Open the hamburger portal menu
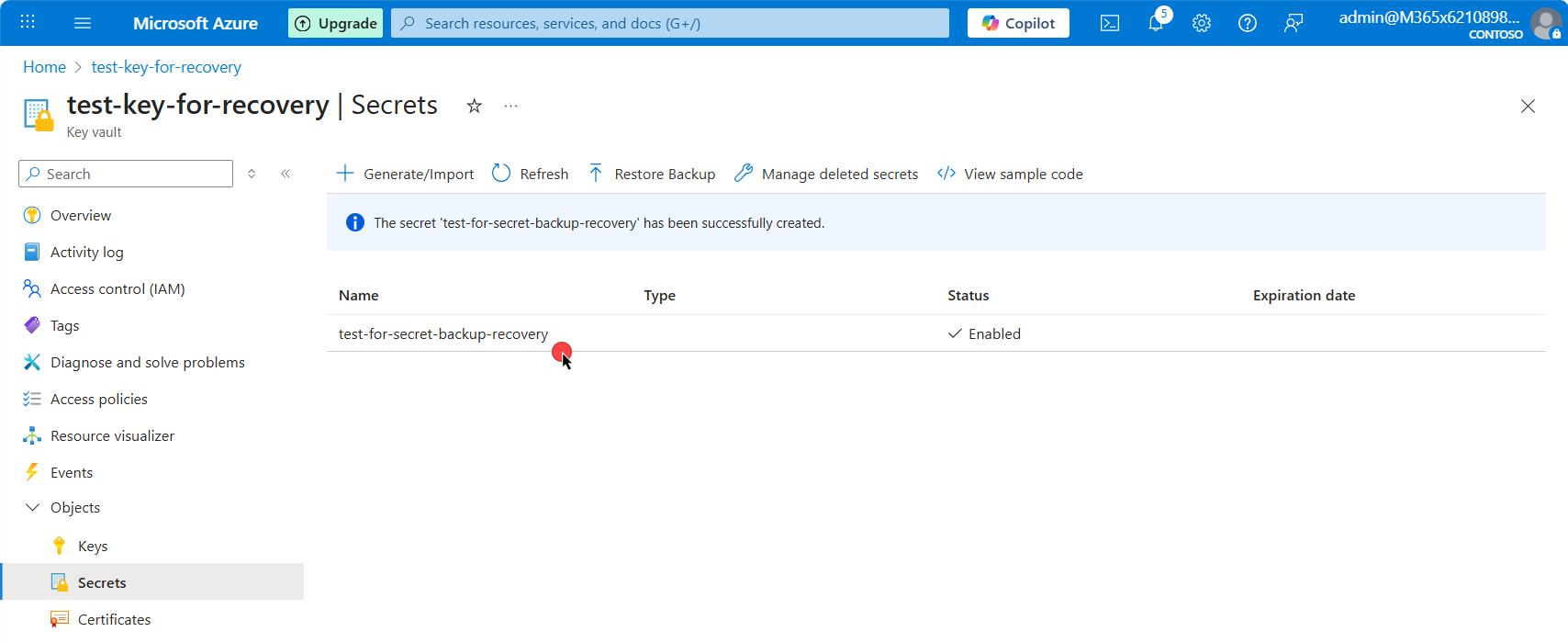Image resolution: width=1568 pixels, height=643 pixels. pos(83,23)
